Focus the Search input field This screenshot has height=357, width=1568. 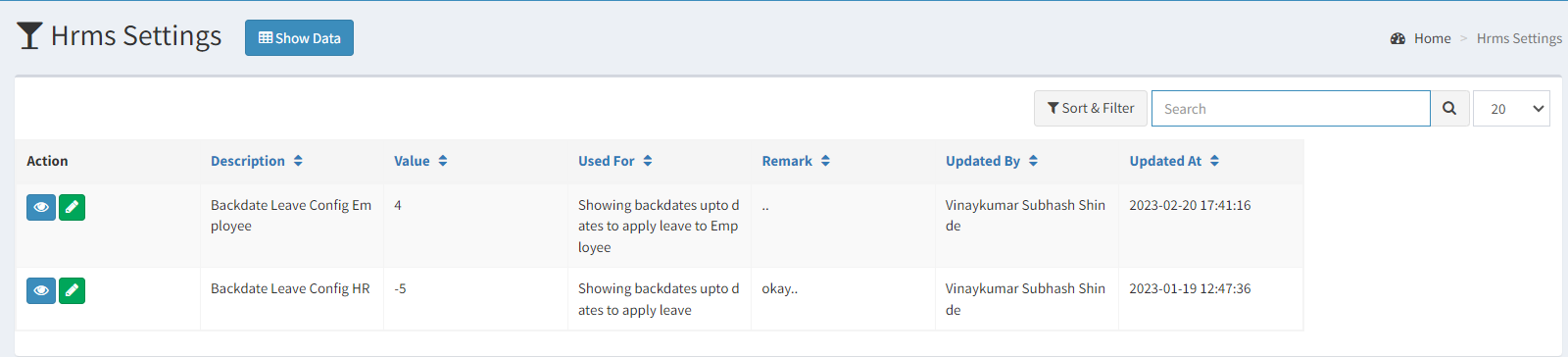(x=1291, y=109)
